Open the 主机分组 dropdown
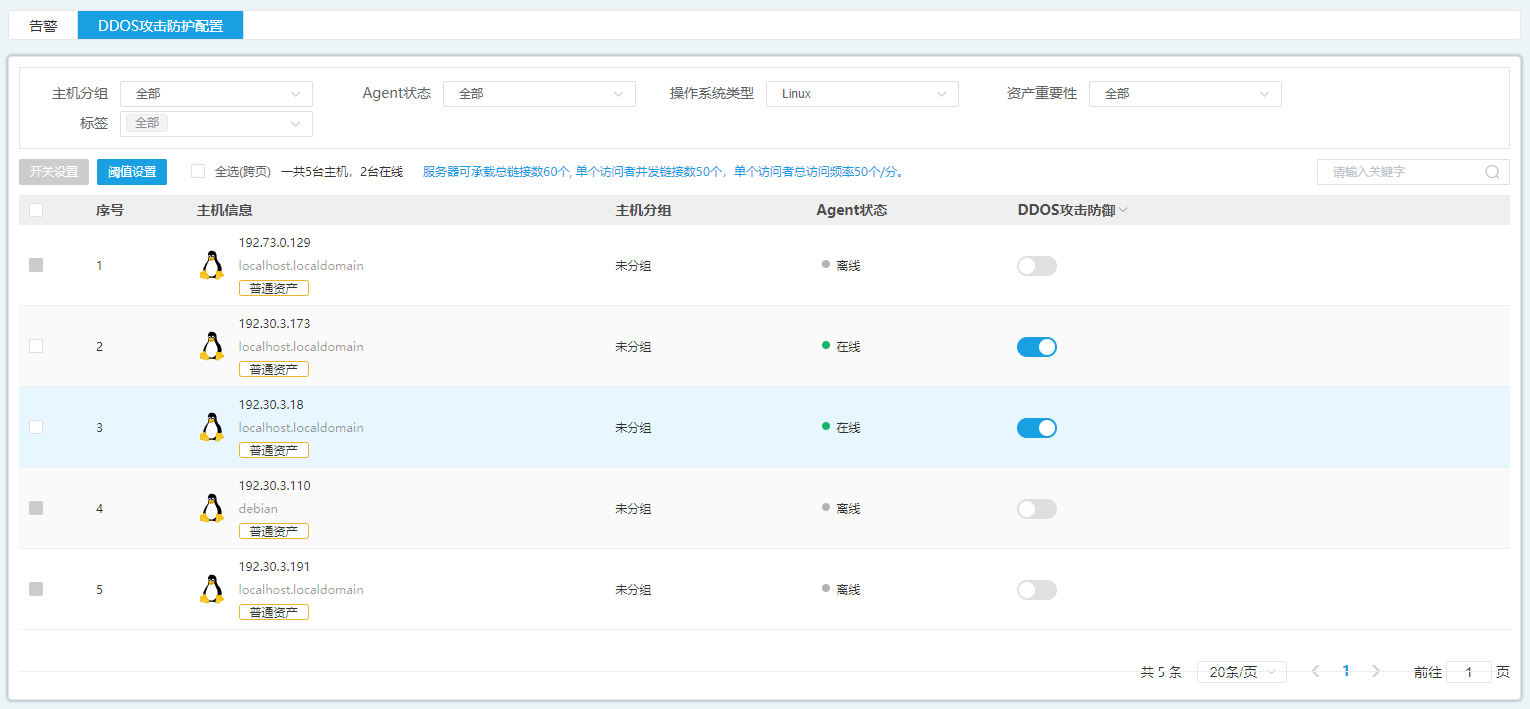Viewport: 1530px width, 709px height. [x=216, y=94]
